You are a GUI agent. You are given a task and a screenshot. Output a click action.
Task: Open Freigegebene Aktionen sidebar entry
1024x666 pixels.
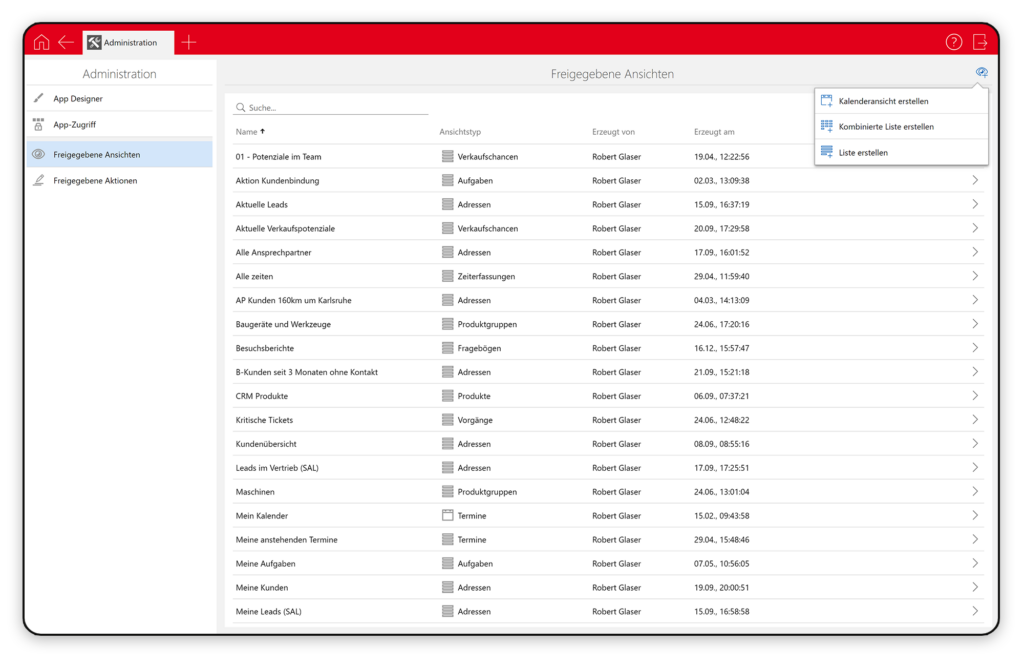pyautogui.click(x=95, y=181)
